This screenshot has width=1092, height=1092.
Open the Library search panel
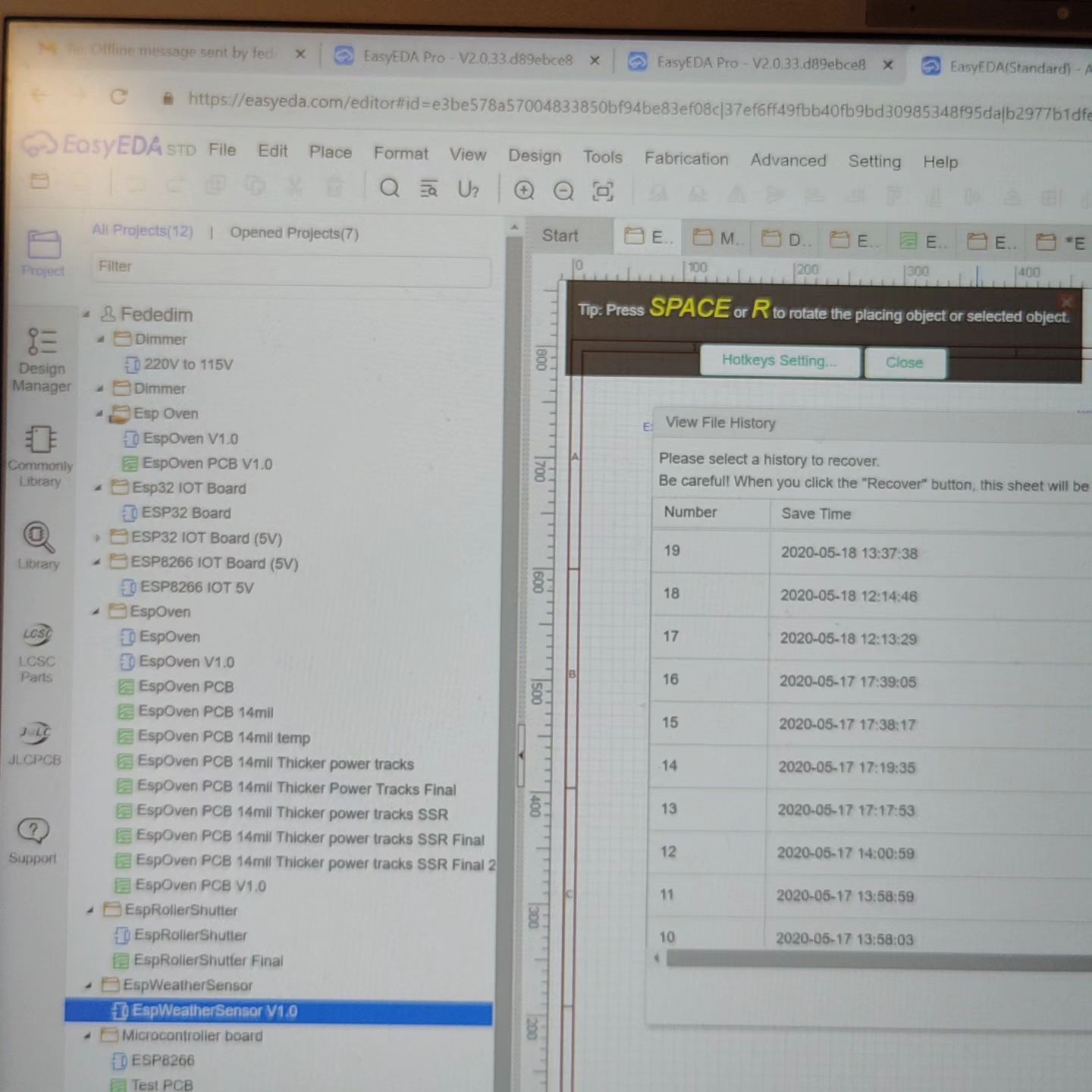[39, 545]
